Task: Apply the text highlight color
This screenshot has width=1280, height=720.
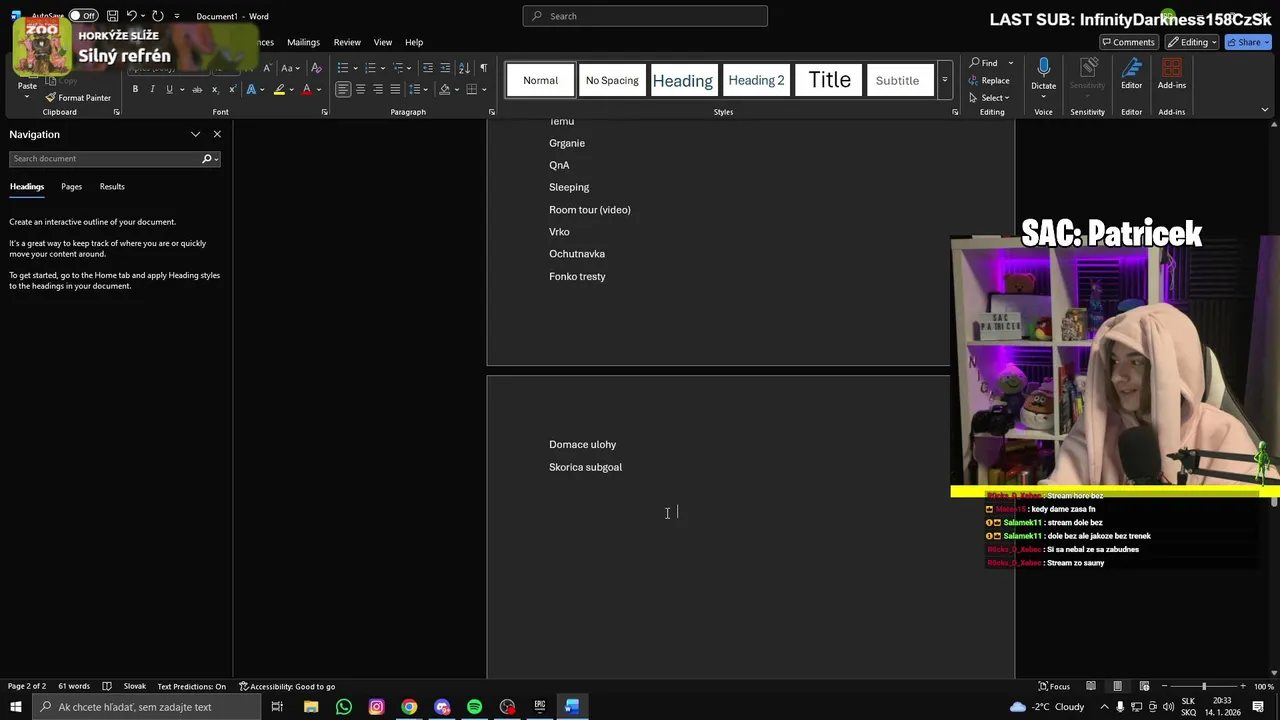Action: coord(279,89)
